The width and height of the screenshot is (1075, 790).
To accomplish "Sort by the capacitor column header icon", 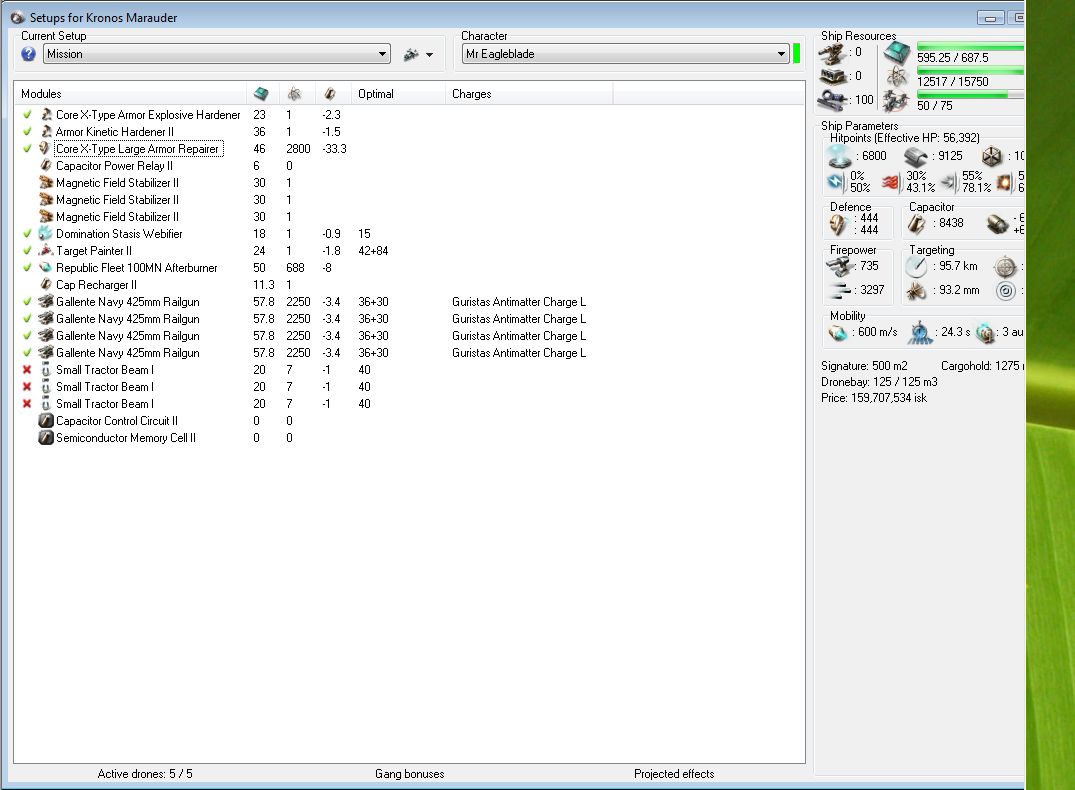I will [x=330, y=94].
